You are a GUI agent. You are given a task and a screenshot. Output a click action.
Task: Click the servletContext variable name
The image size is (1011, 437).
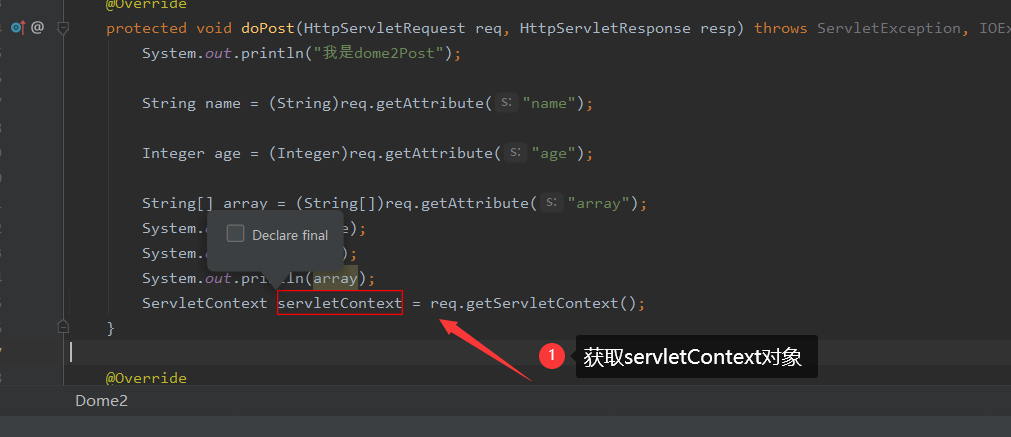340,303
